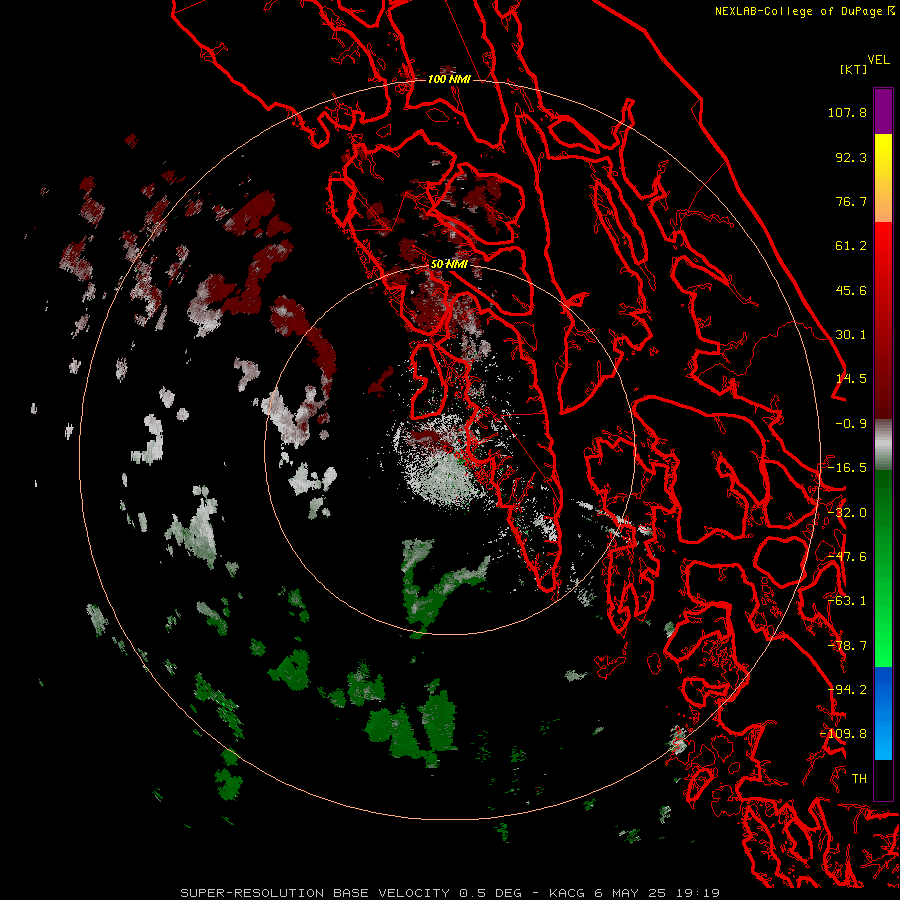900x900 pixels.
Task: Click the SUPER-RESOLUTION BASE VELOCITY caption text
Action: click(x=450, y=893)
